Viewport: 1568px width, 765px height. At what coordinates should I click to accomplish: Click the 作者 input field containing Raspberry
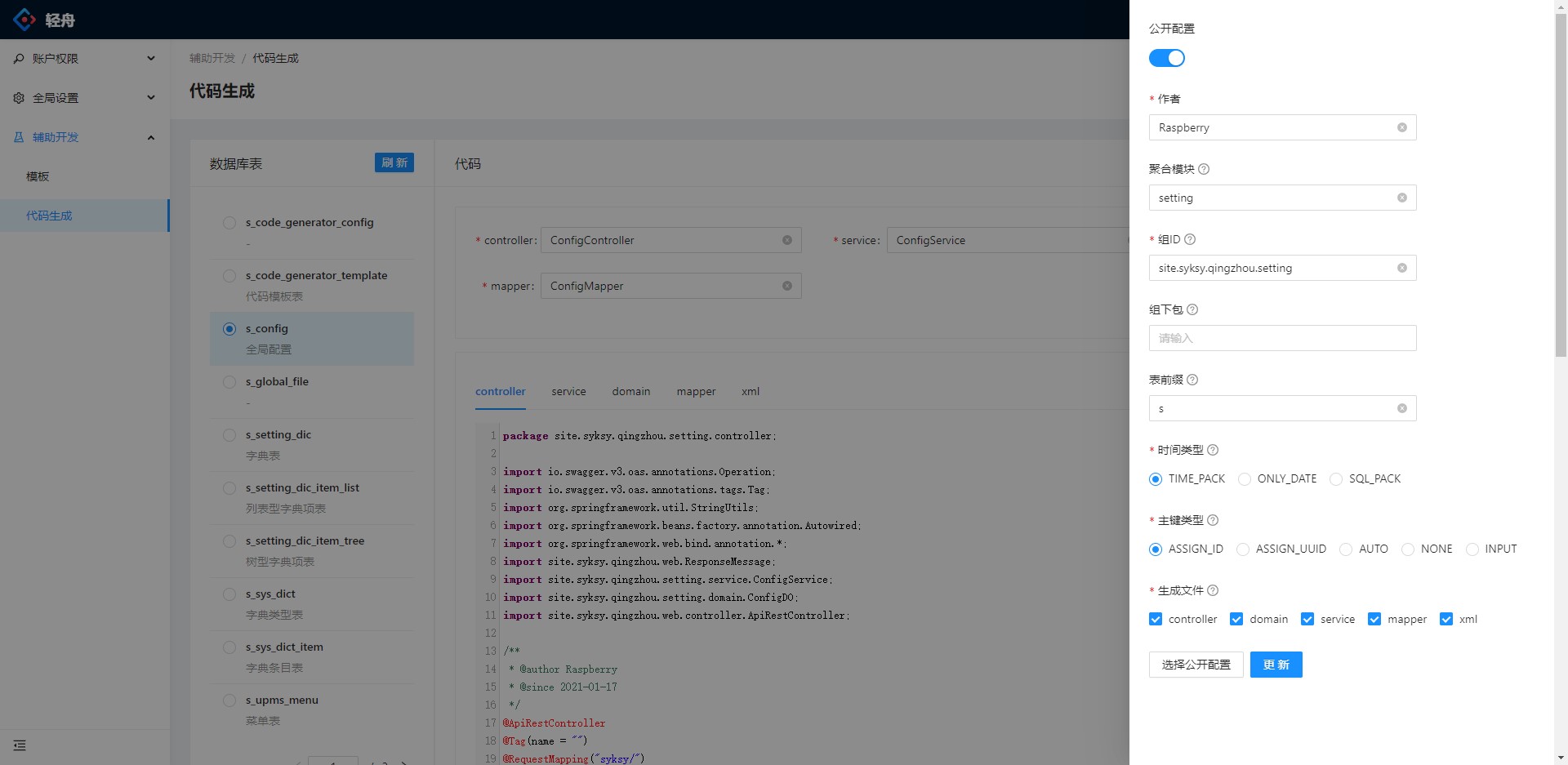[x=1282, y=127]
